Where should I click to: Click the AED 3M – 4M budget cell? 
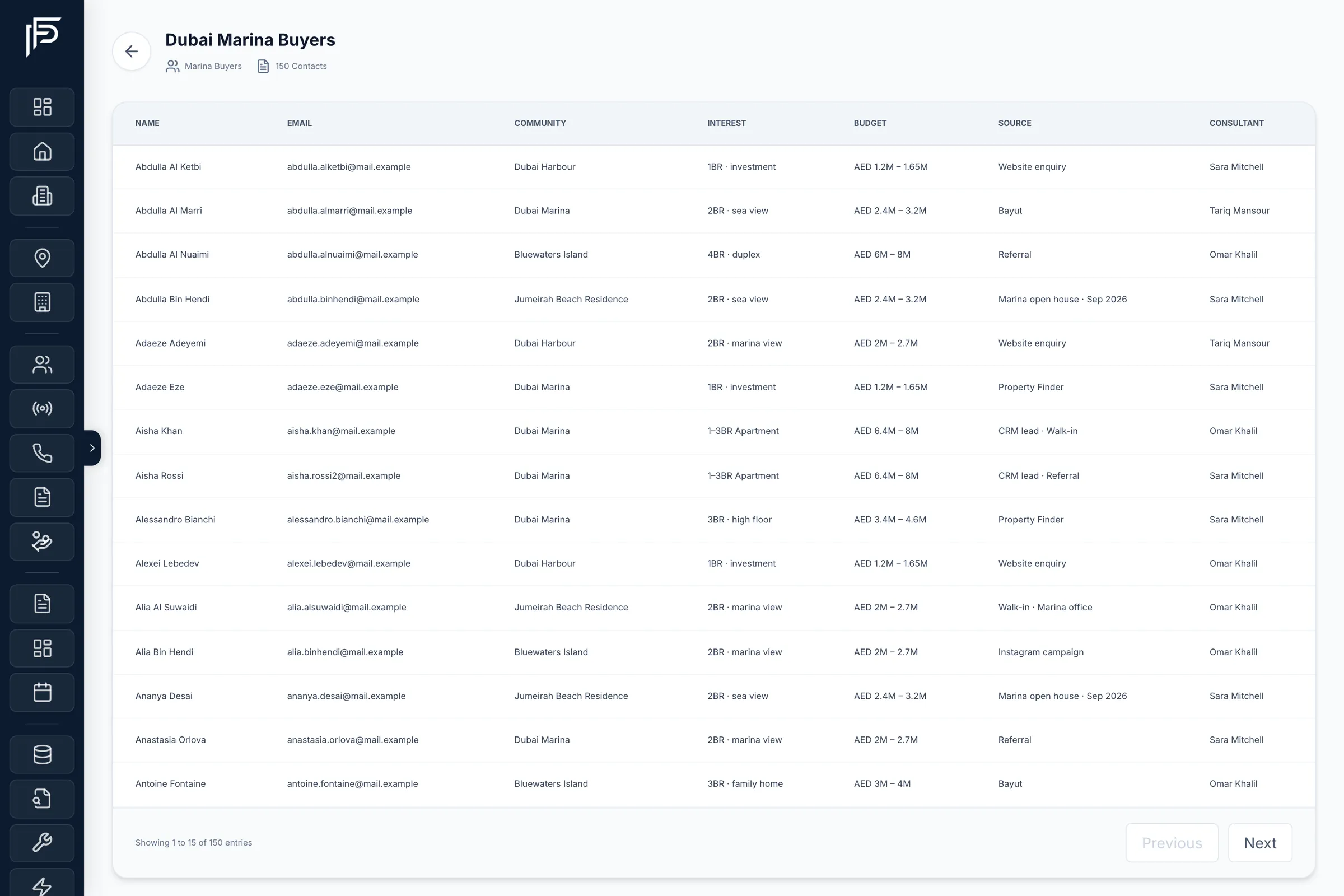[x=881, y=783]
